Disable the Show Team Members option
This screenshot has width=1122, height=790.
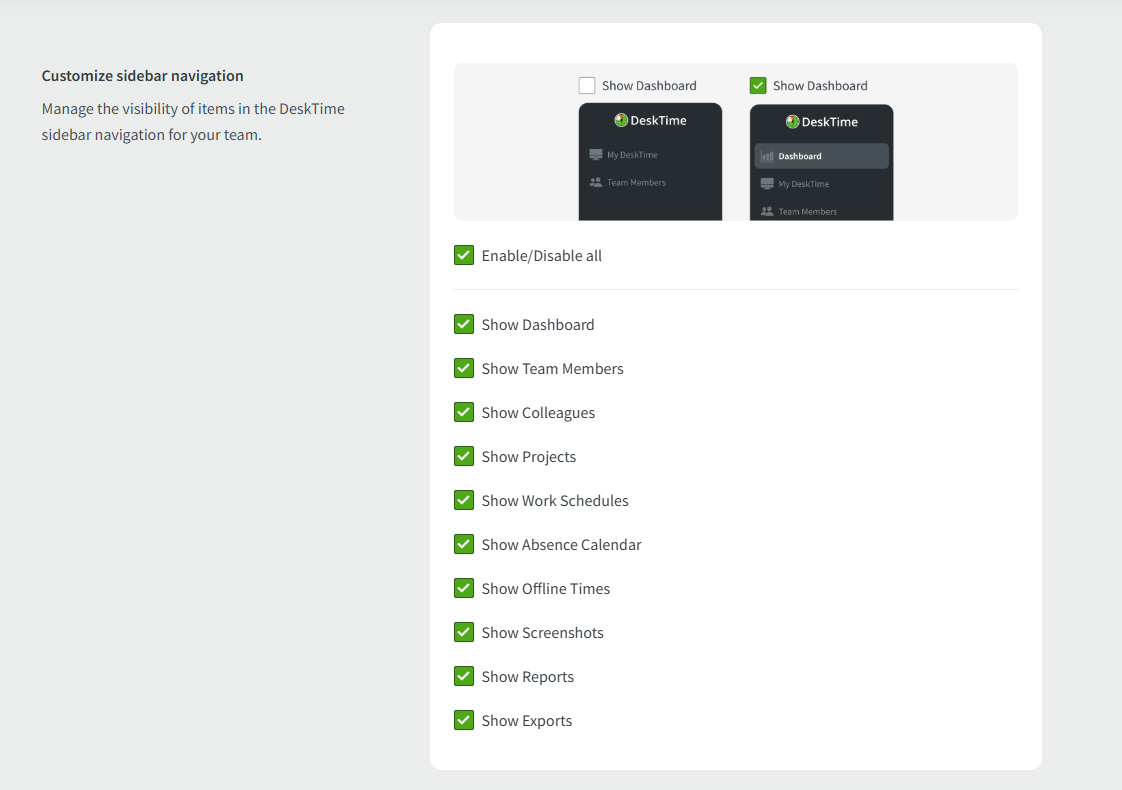[464, 369]
